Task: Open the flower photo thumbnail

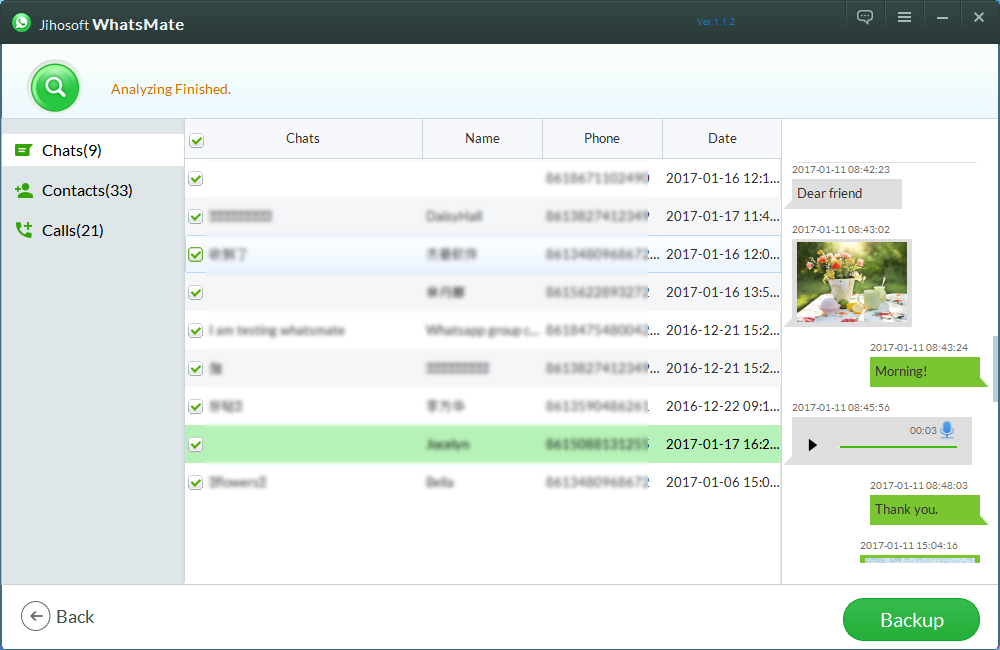Action: [x=852, y=281]
